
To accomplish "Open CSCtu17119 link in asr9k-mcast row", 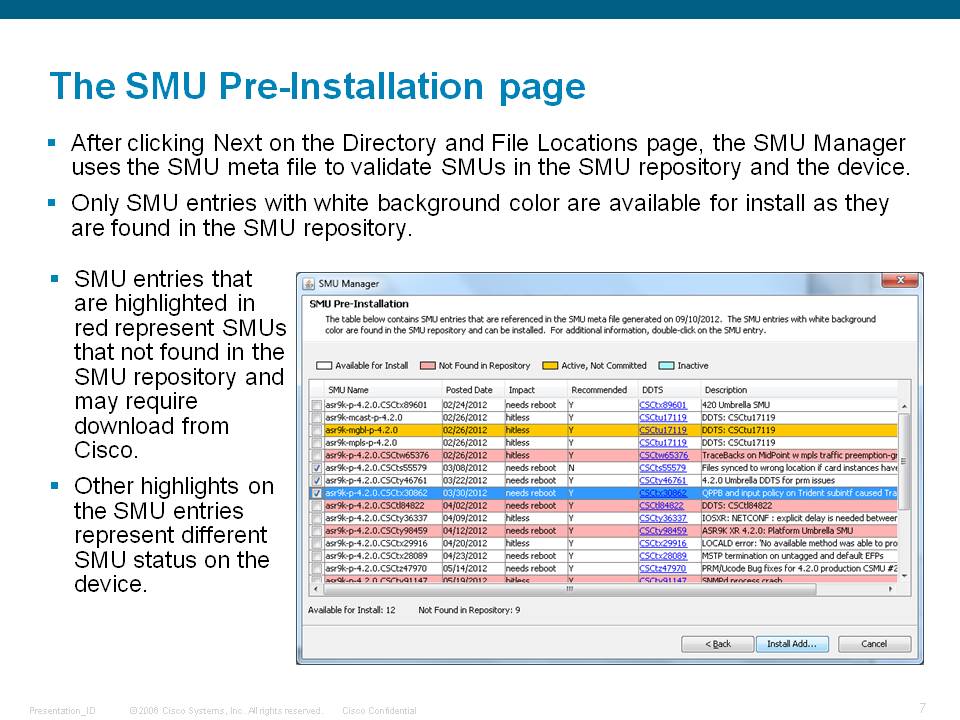I will coord(662,418).
